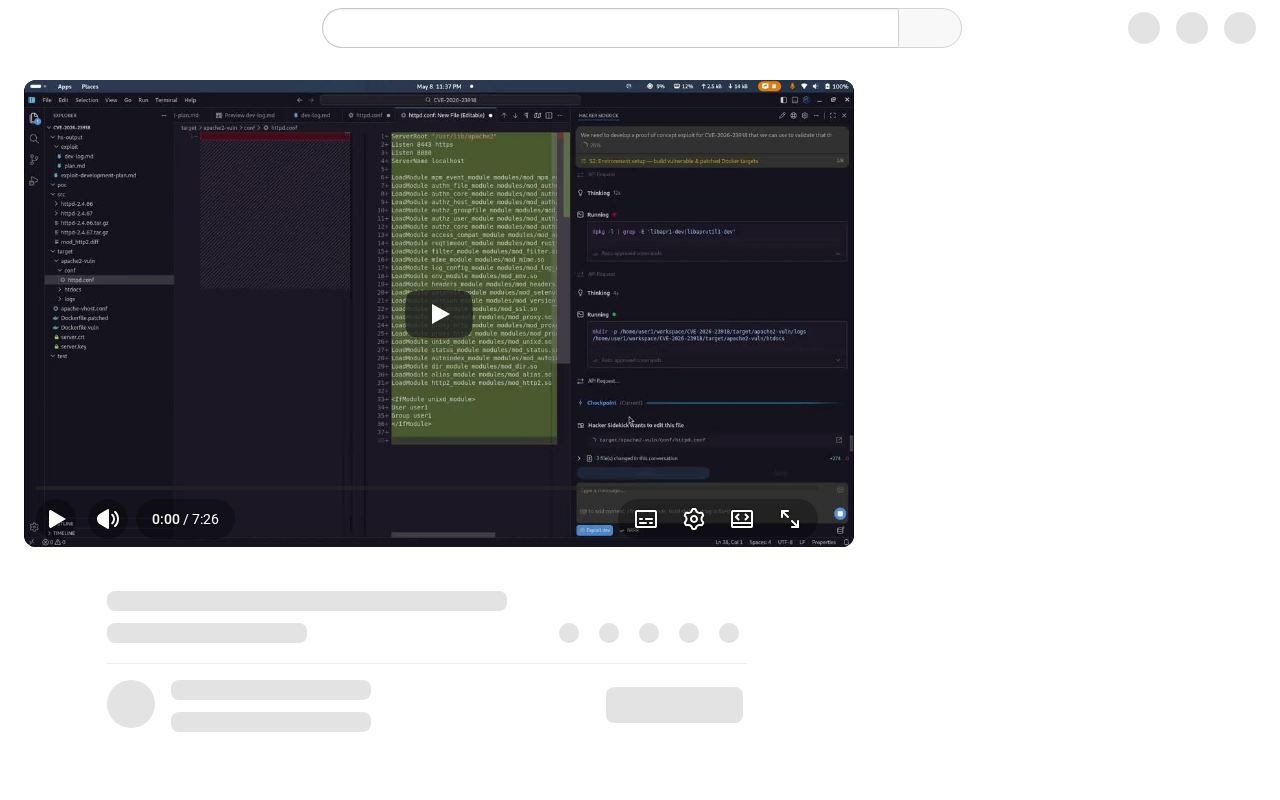Switch to theater mode view
This screenshot has height=800, width=1280.
(742, 519)
